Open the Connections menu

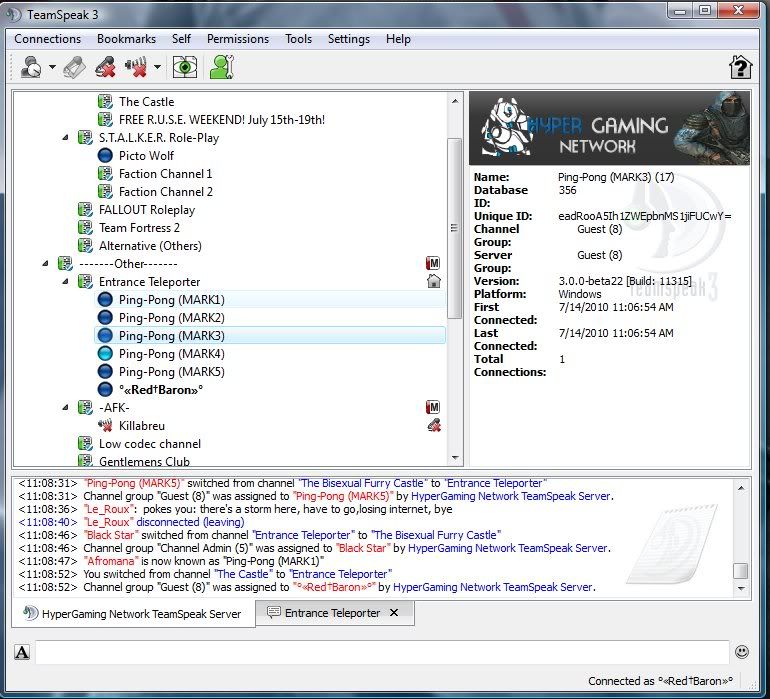tap(48, 39)
